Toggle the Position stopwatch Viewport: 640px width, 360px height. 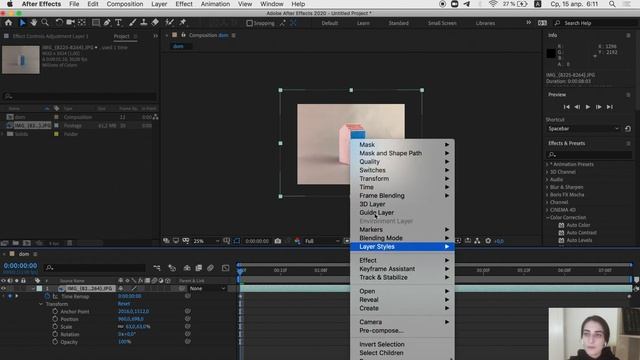[55, 319]
